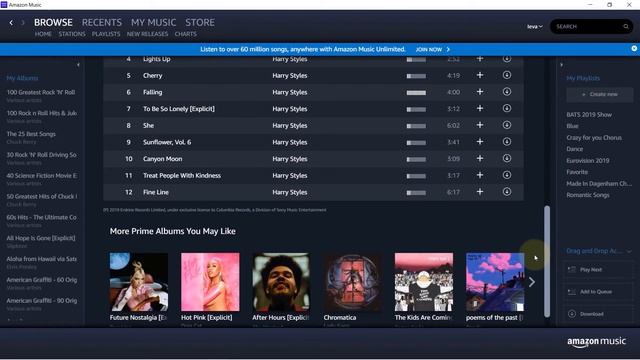640x360 pixels.
Task: Click the Play Next icon button
Action: coord(572,270)
